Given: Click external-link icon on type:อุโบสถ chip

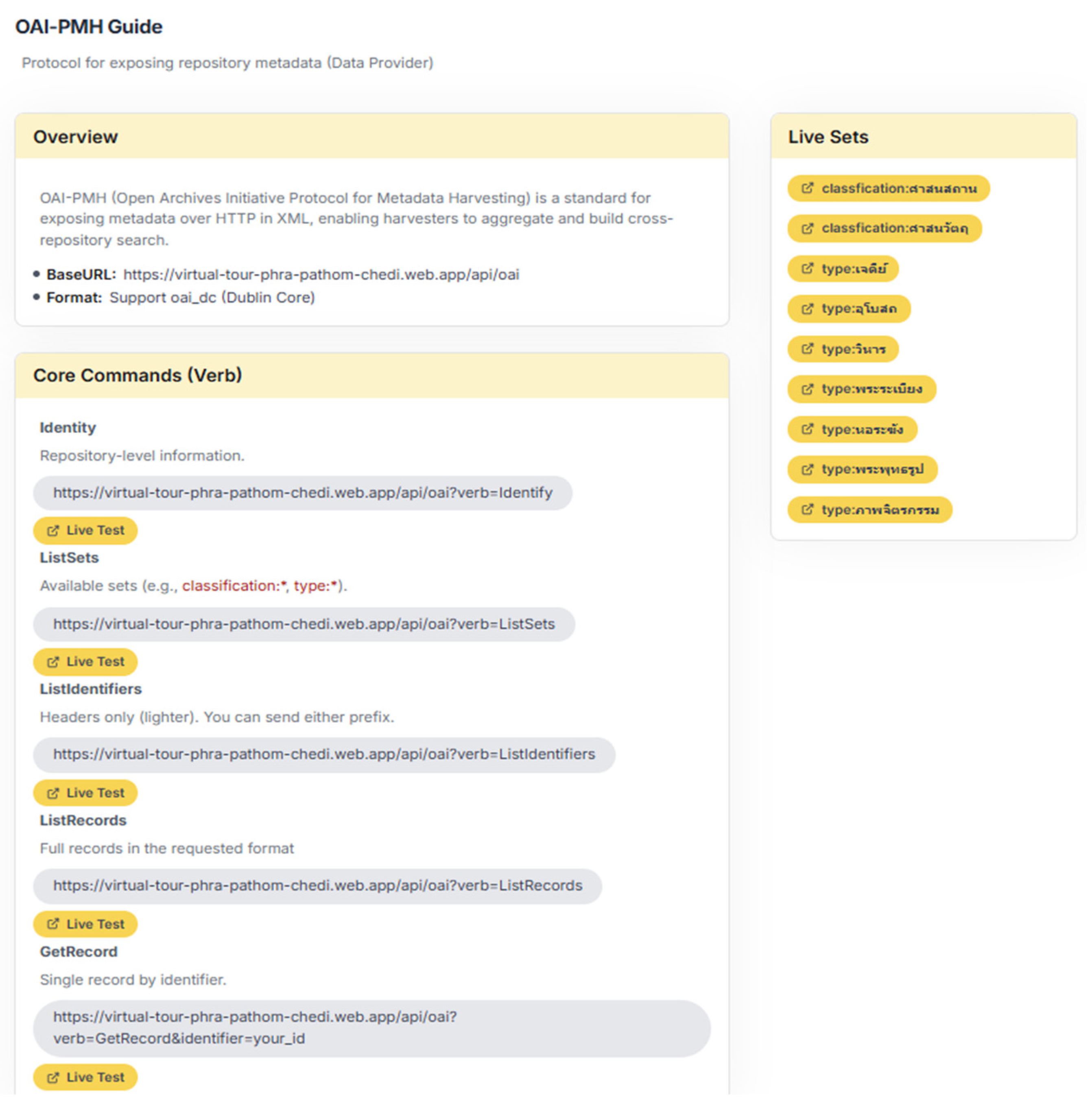Looking at the screenshot, I should (807, 308).
